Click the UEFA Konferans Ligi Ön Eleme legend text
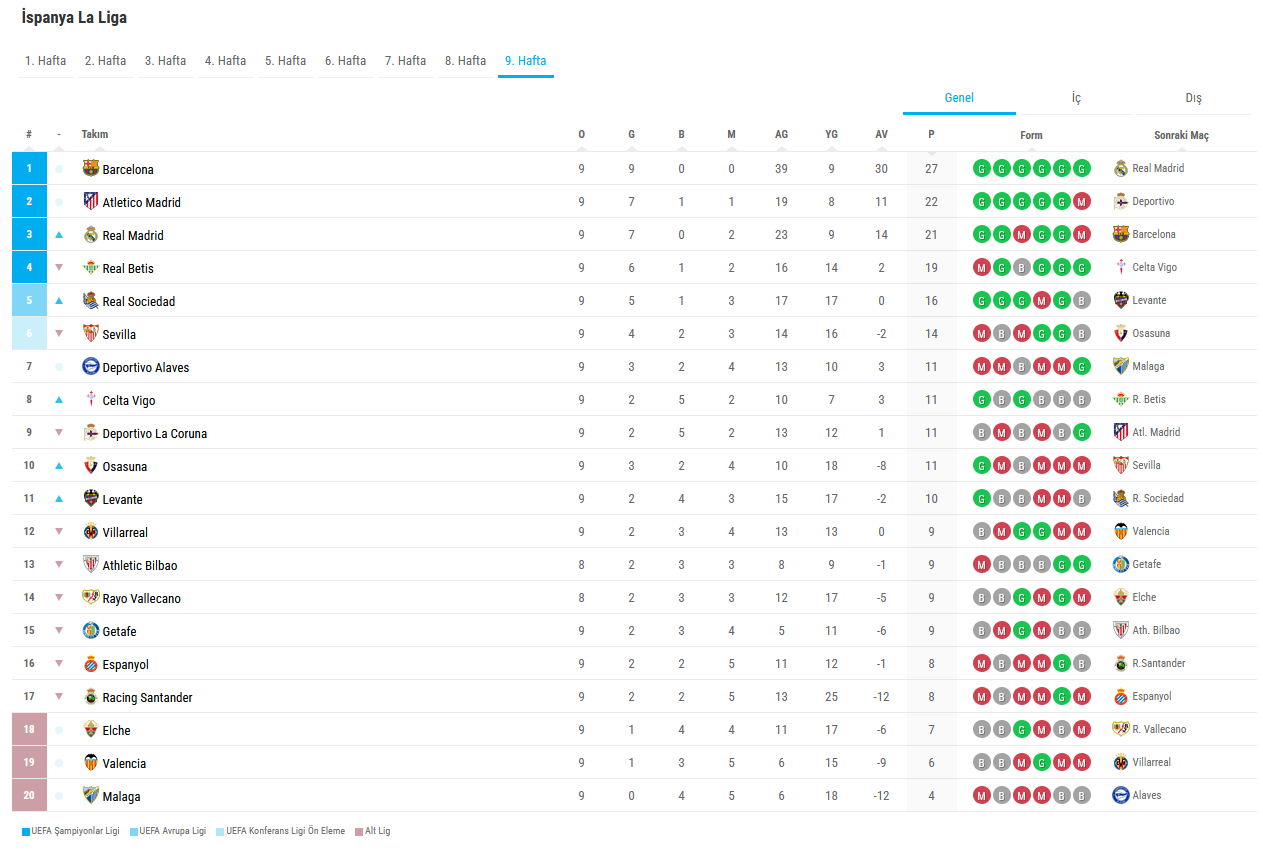Screen dimensions: 1263x852 pos(286,831)
